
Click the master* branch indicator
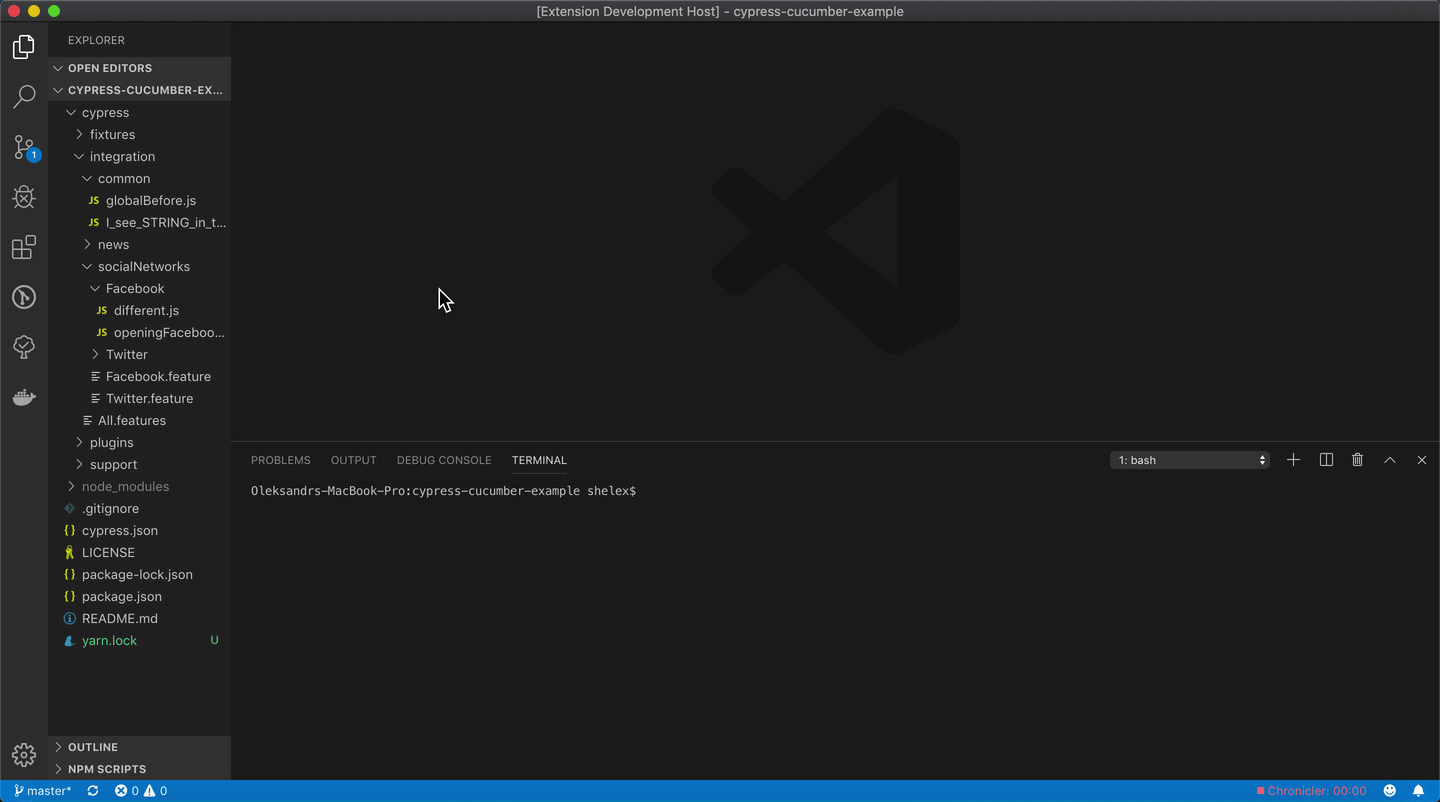[x=43, y=791]
